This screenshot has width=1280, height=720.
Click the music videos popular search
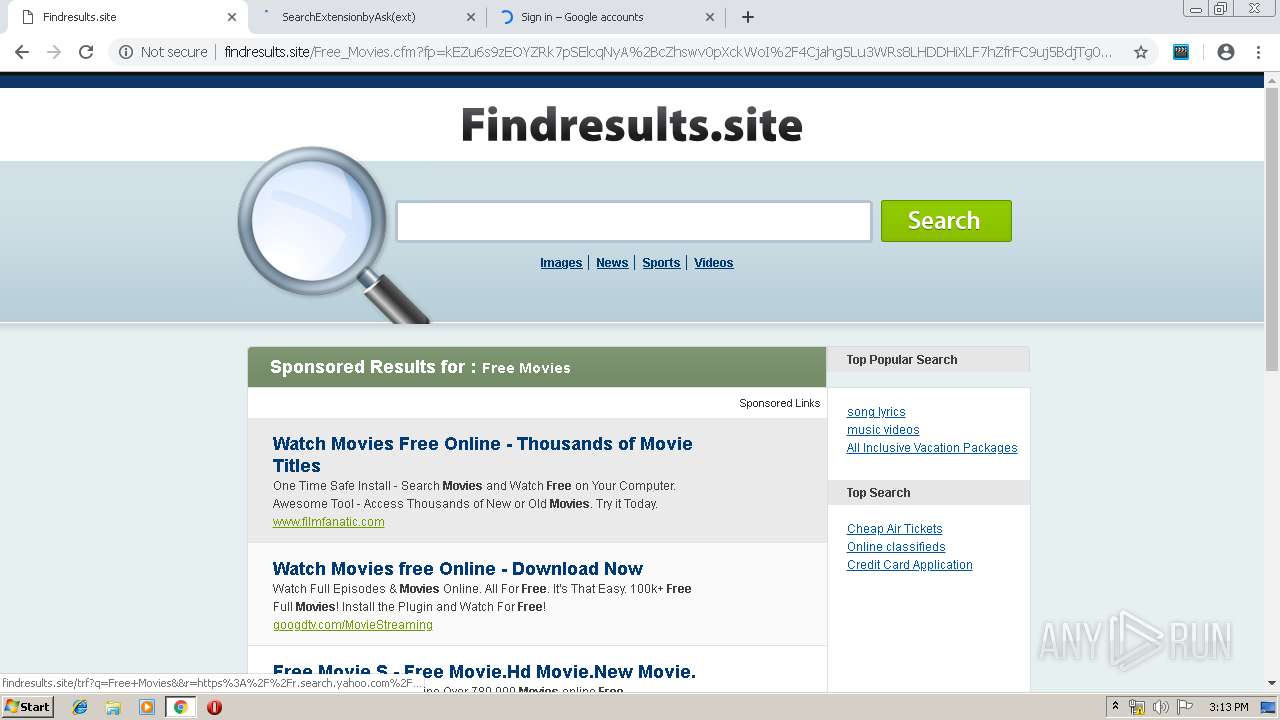[883, 430]
